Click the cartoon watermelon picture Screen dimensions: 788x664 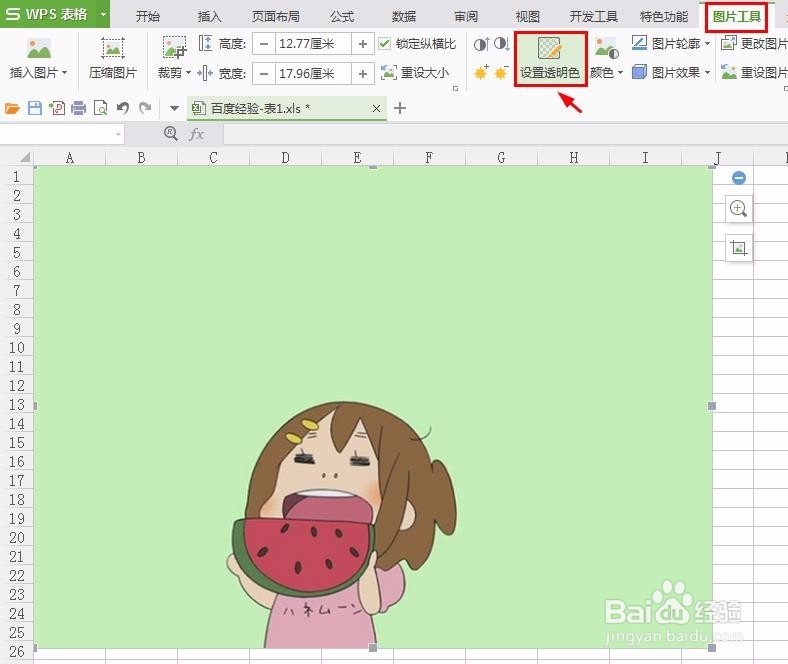click(x=373, y=407)
